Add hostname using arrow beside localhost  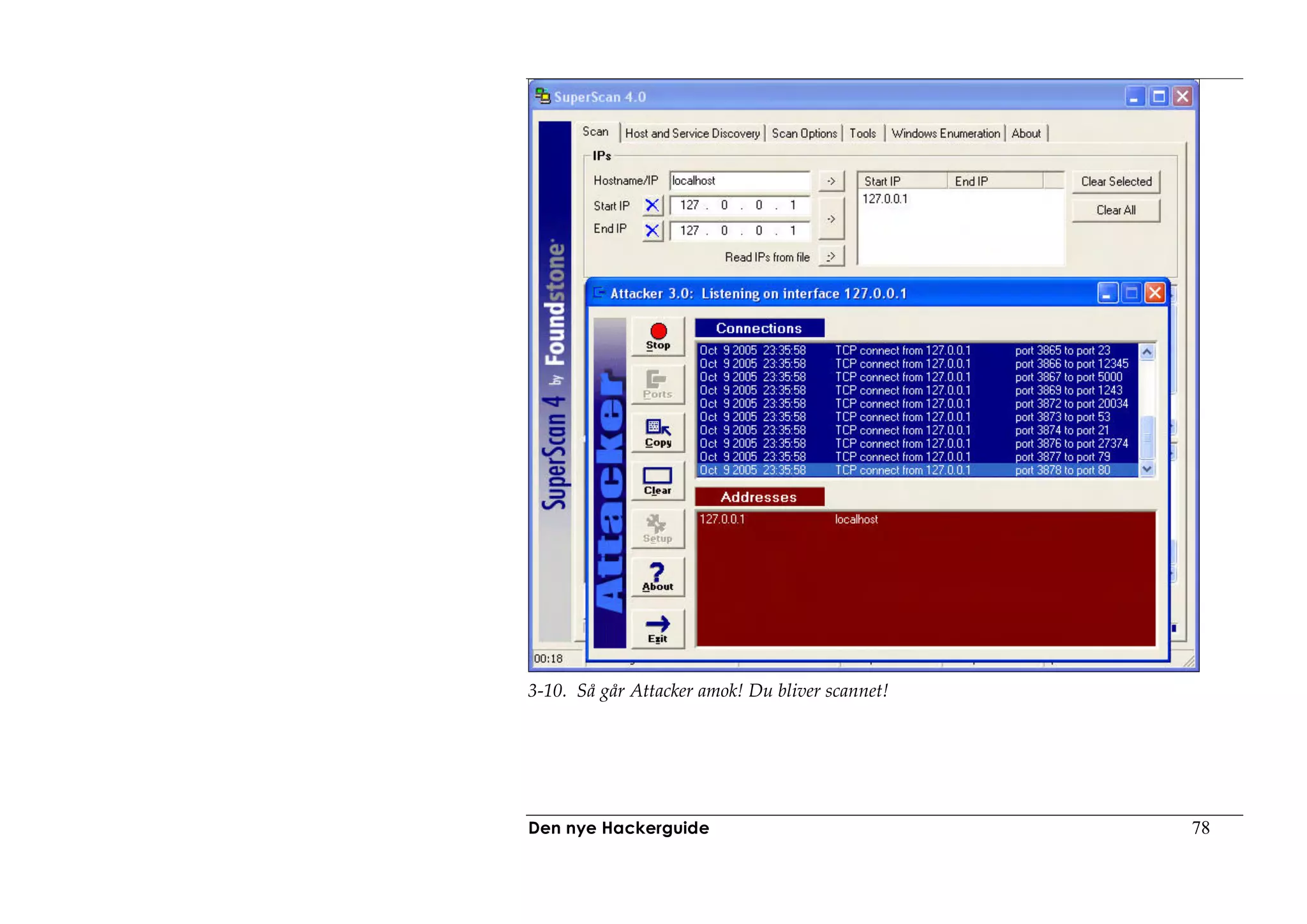point(831,181)
